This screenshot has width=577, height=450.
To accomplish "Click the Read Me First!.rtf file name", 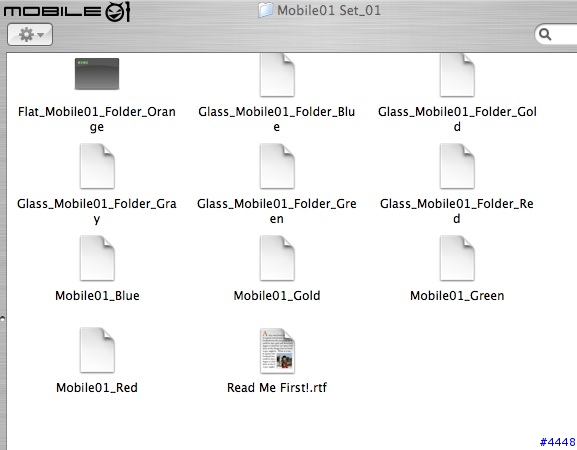I will 277,388.
